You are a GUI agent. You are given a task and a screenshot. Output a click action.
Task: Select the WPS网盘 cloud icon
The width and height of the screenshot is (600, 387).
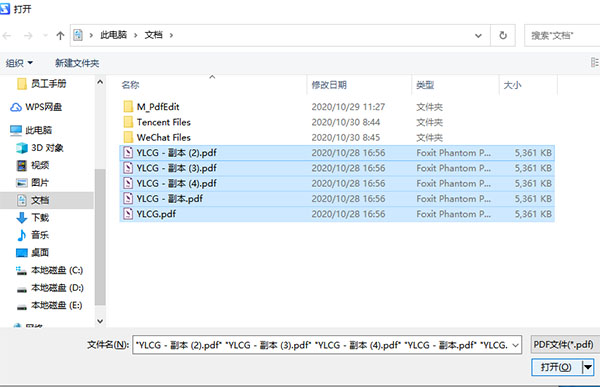tap(16, 107)
